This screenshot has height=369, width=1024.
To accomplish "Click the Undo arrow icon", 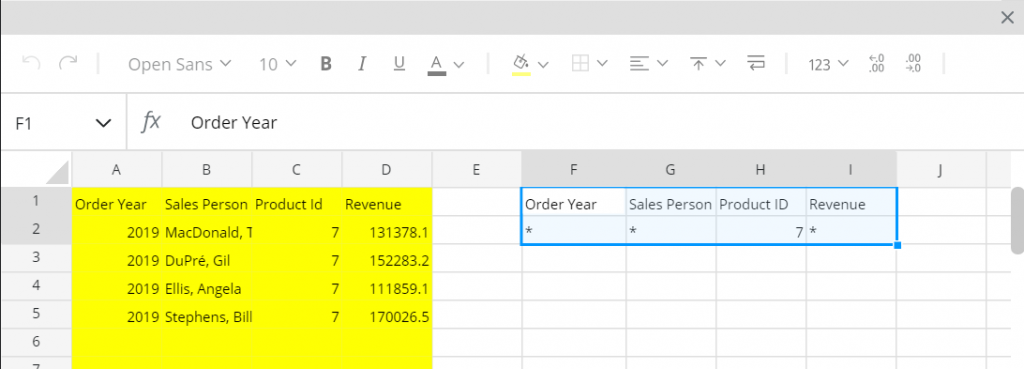I will point(31,63).
